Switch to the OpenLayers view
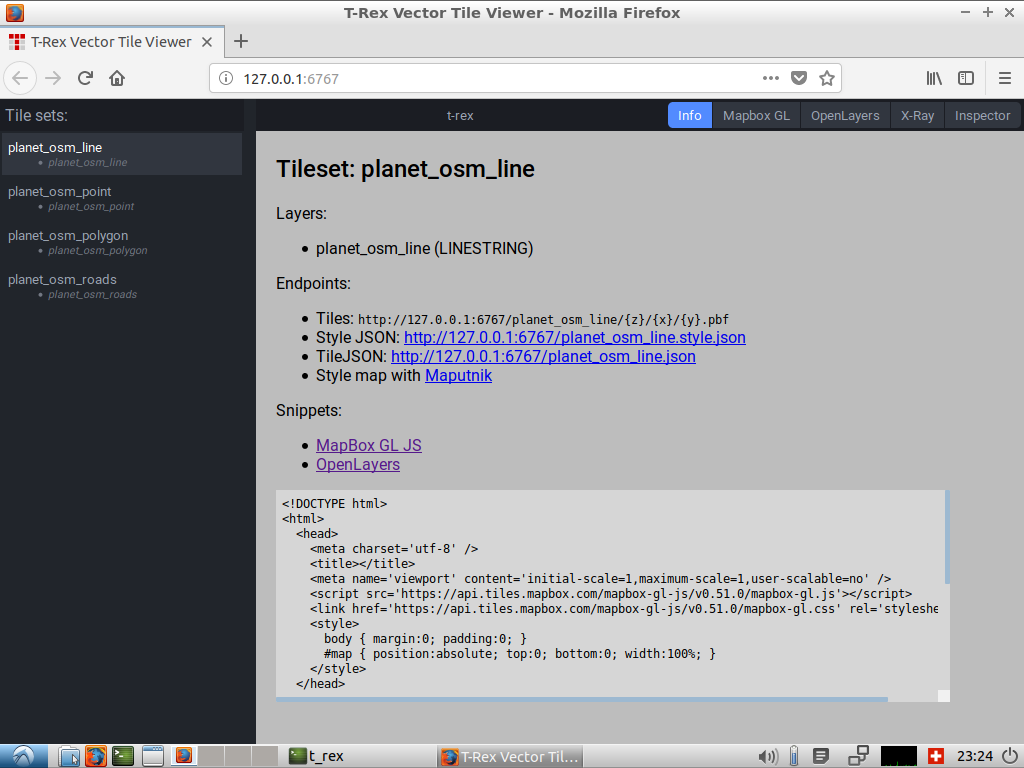This screenshot has height=768, width=1024. 845,116
